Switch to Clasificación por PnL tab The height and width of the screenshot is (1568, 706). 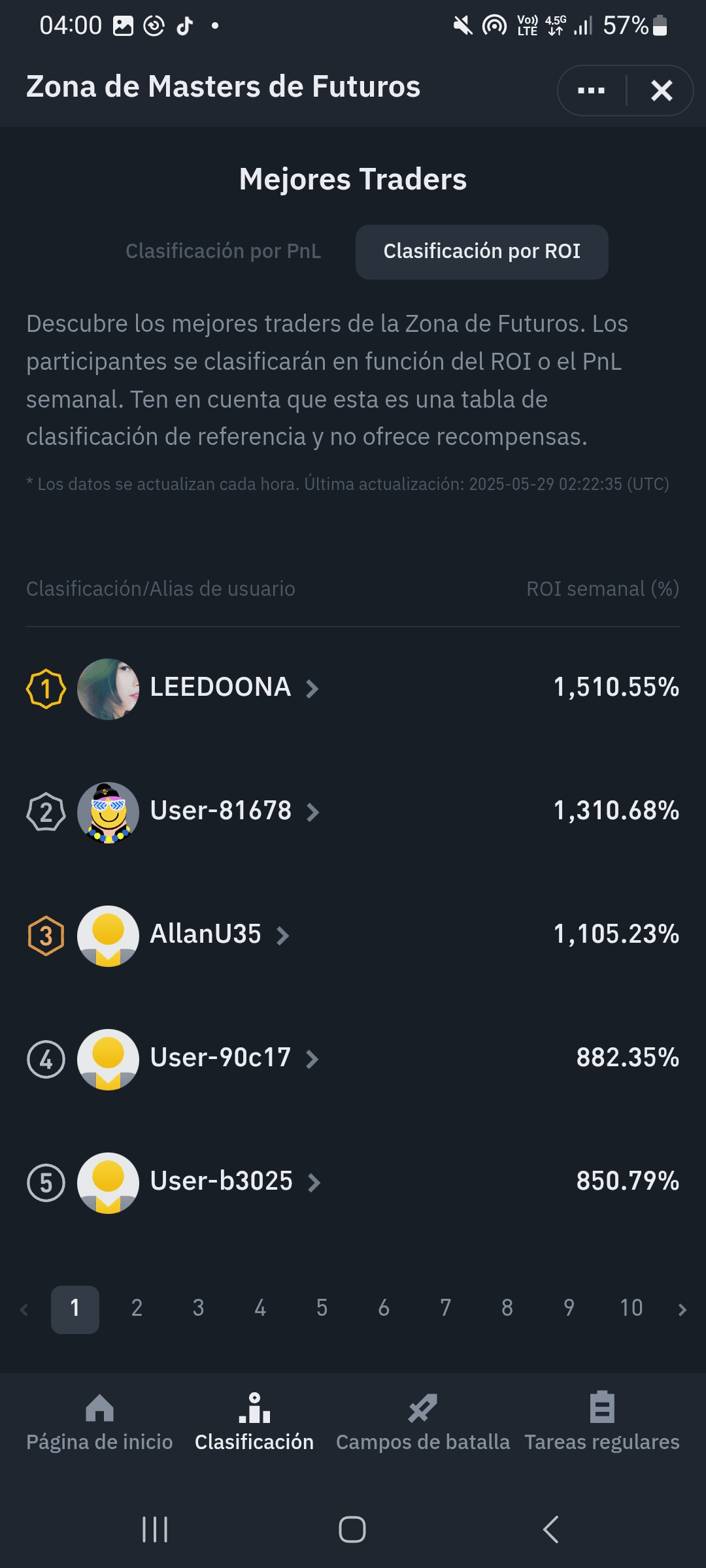point(223,252)
